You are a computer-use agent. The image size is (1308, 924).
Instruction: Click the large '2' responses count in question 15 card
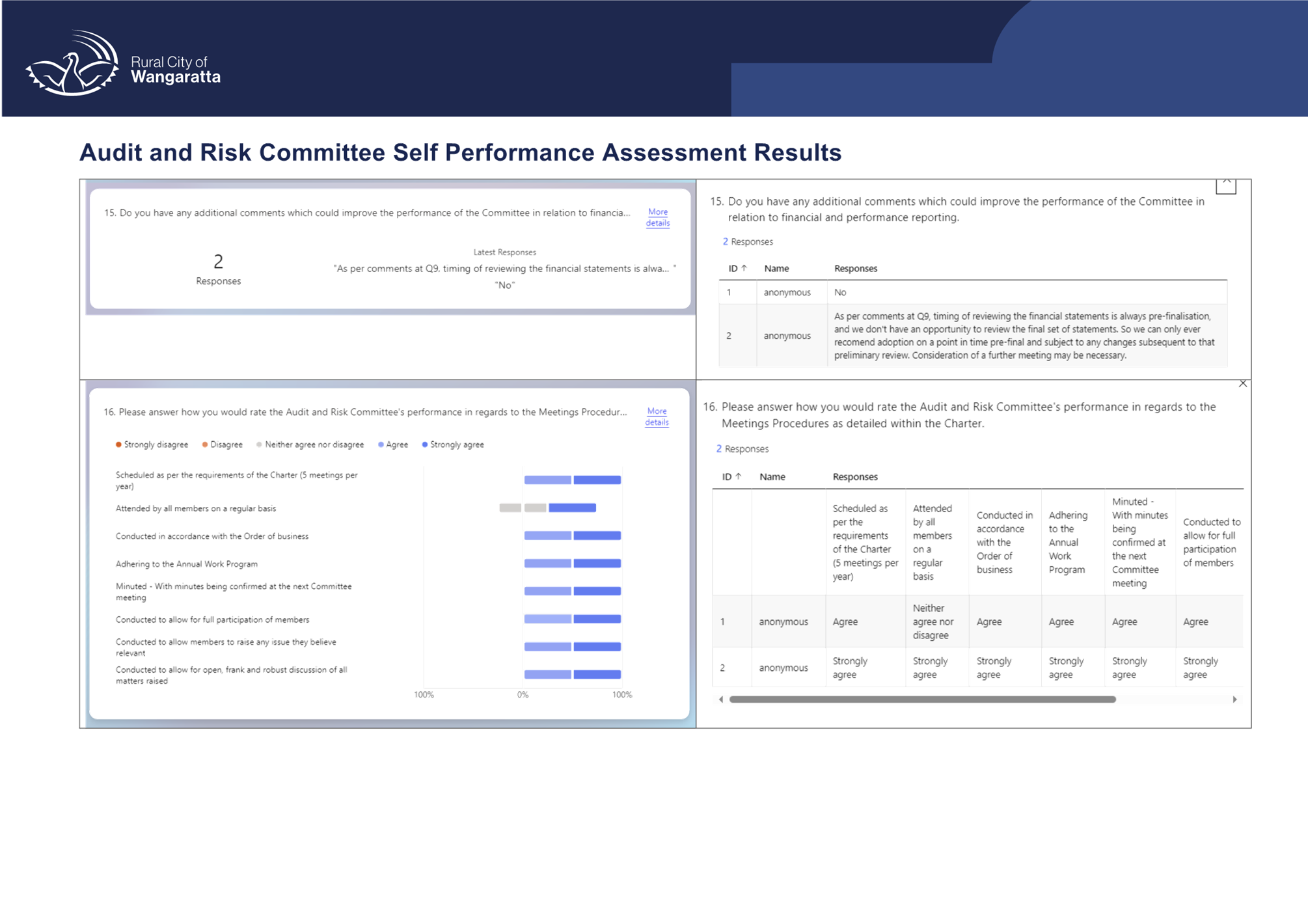219,262
